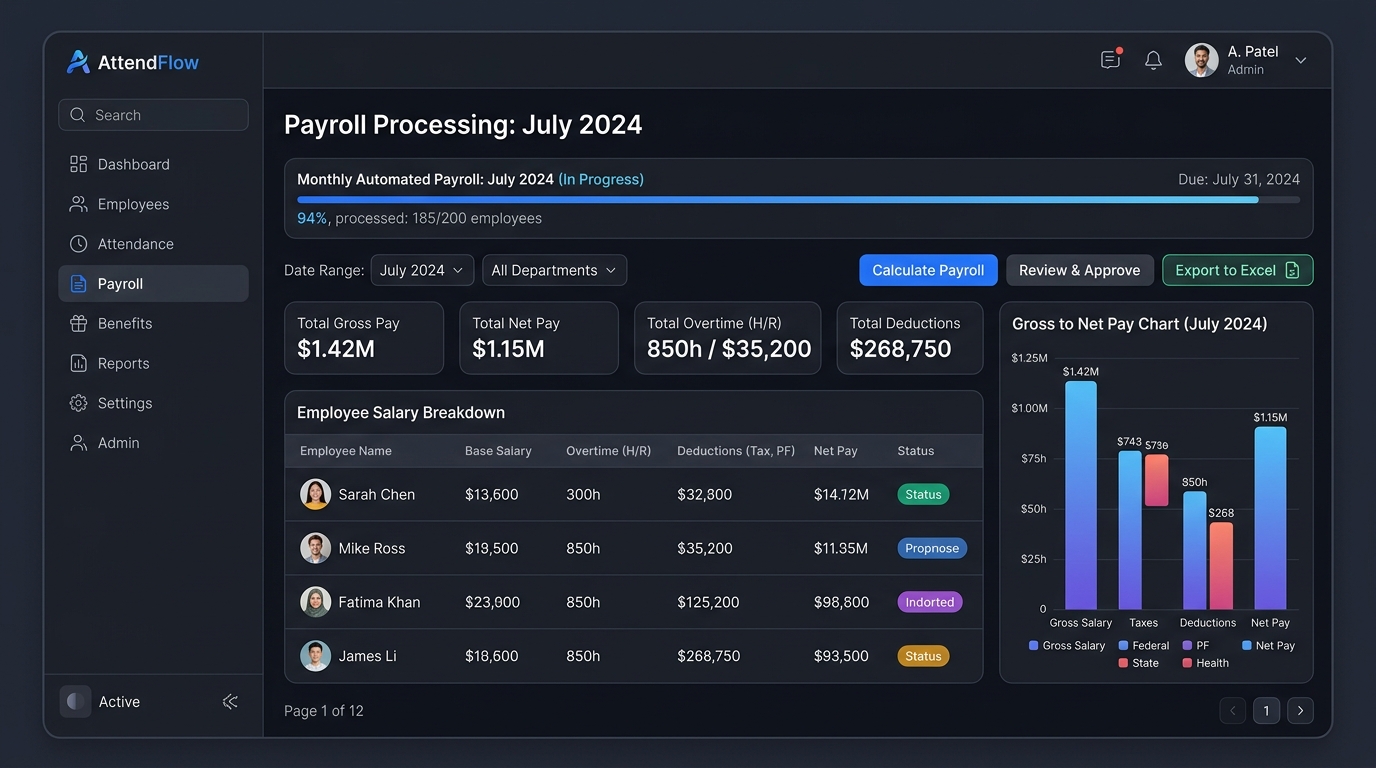Click the Net Pay column header
The height and width of the screenshot is (768, 1376).
point(836,451)
